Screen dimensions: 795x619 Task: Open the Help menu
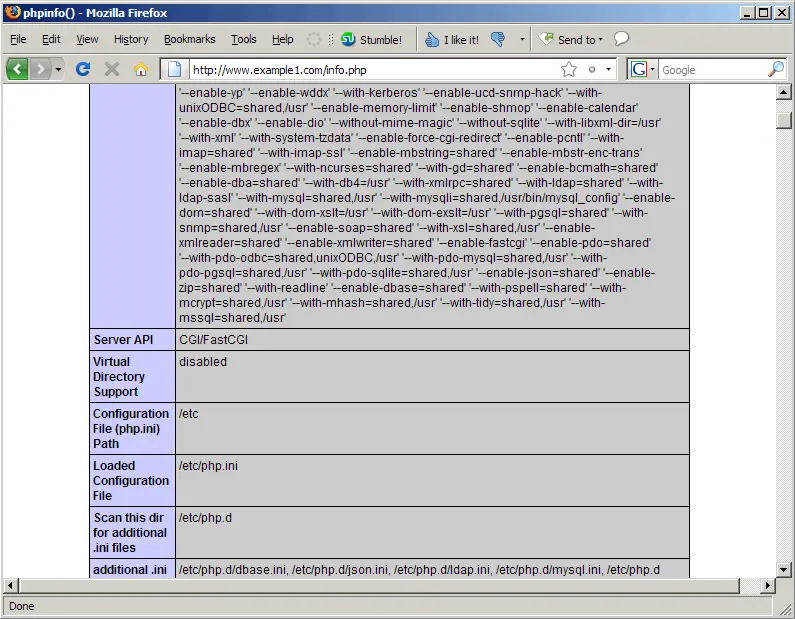click(x=282, y=39)
